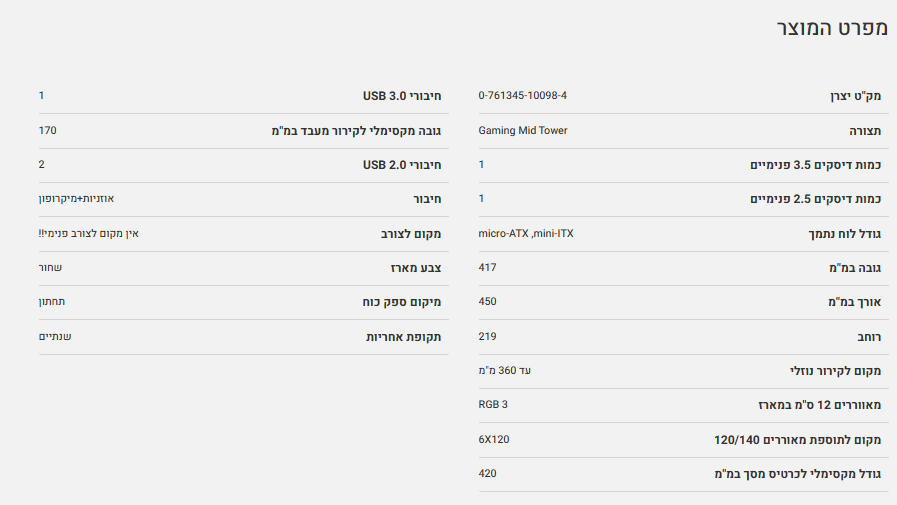Viewport: 897px width, 505px height.
Task: Click the "RGB 3" fans value
Action: (x=493, y=404)
